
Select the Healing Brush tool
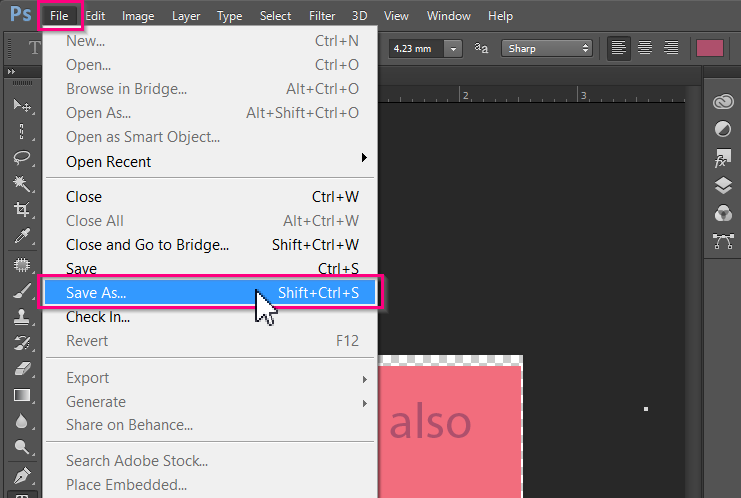click(22, 265)
